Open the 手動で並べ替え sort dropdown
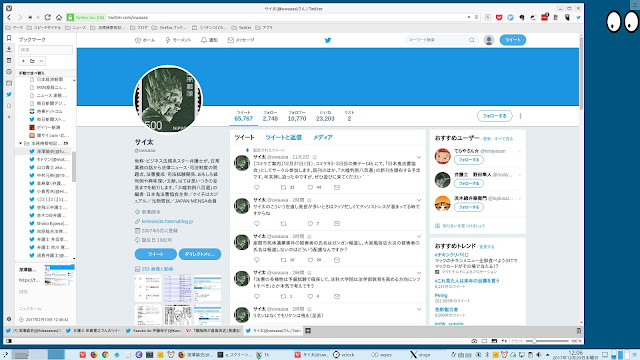Screen dimensions: 640x360 pyautogui.click(x=46, y=73)
